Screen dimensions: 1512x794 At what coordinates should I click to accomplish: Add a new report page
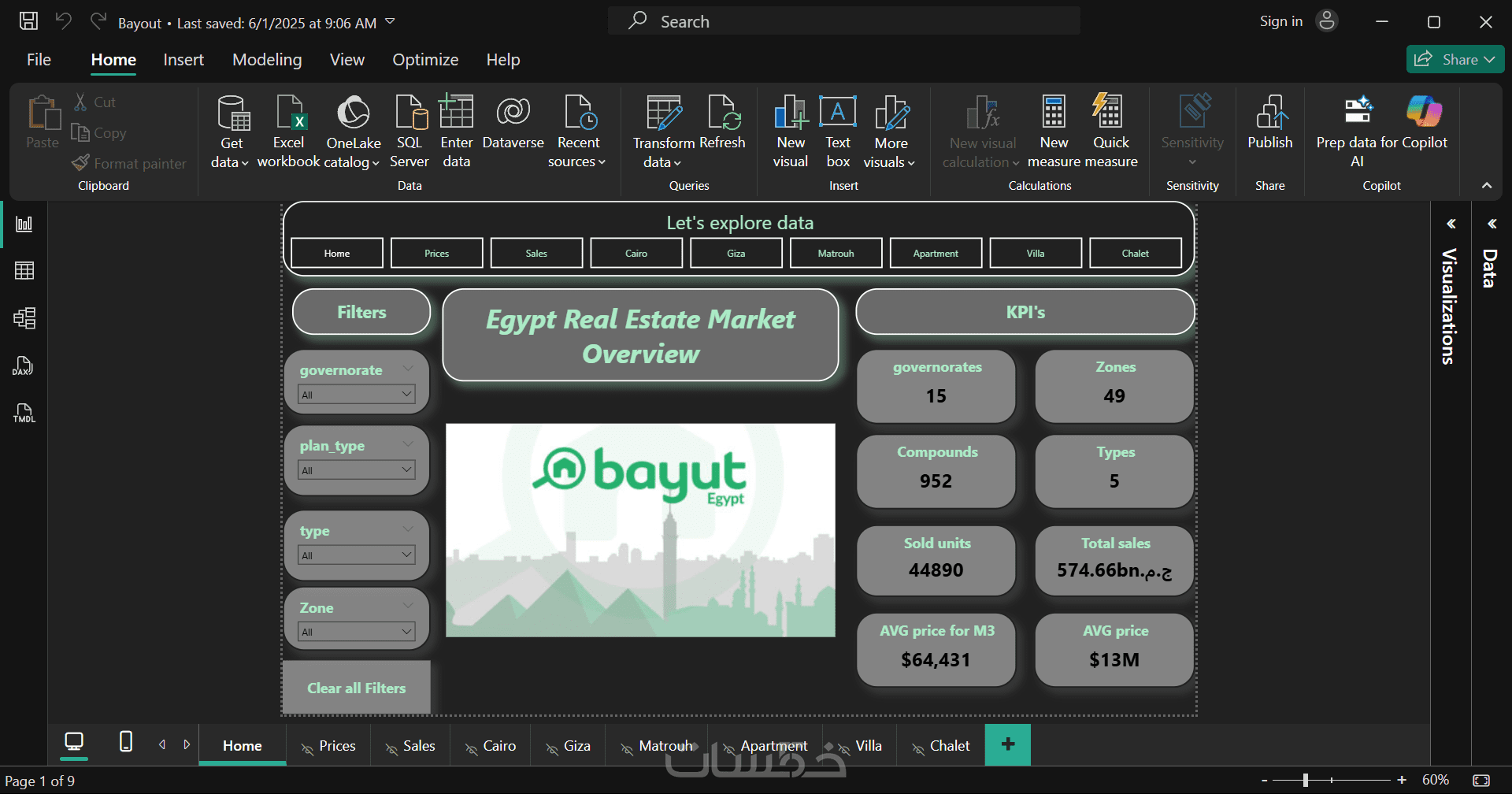[x=1008, y=744]
